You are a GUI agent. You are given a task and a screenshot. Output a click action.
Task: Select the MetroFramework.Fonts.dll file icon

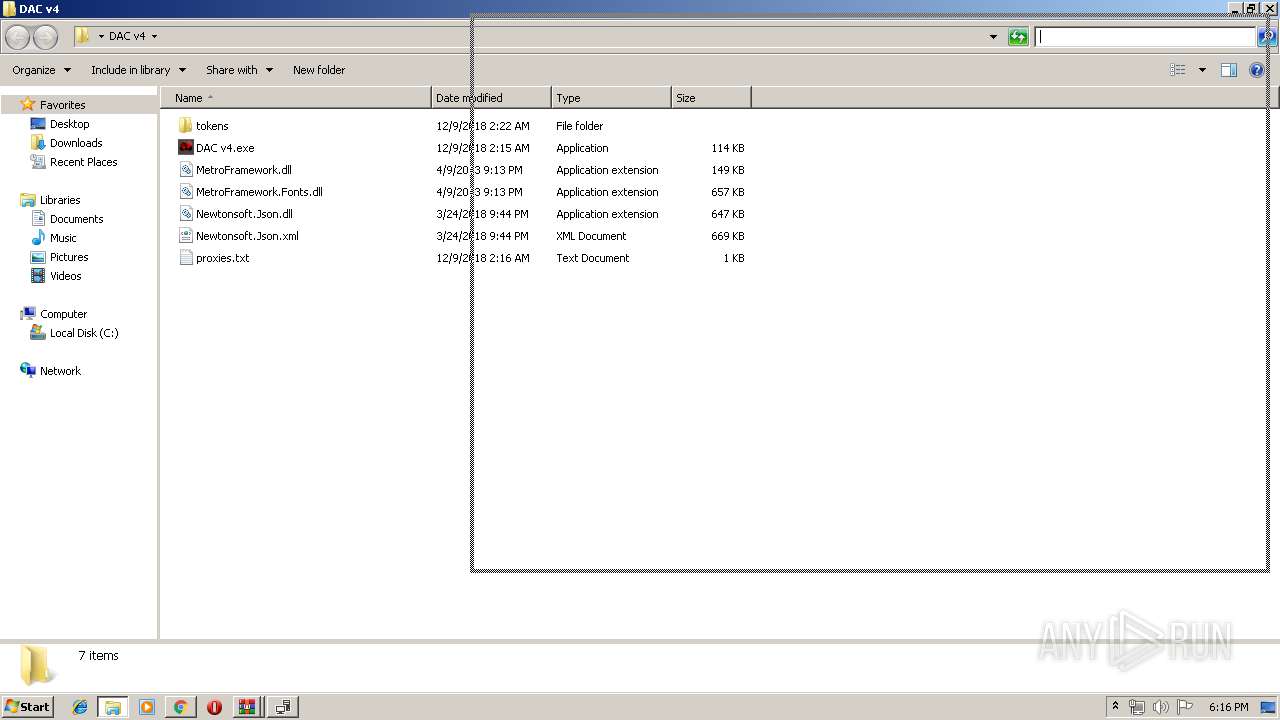tap(185, 192)
